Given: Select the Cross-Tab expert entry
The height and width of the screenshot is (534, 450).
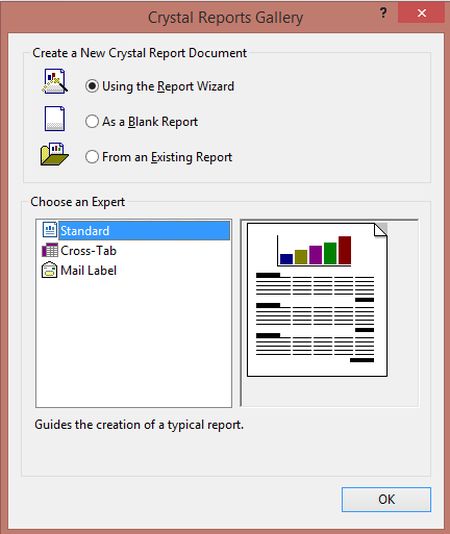Looking at the screenshot, I should 88,251.
